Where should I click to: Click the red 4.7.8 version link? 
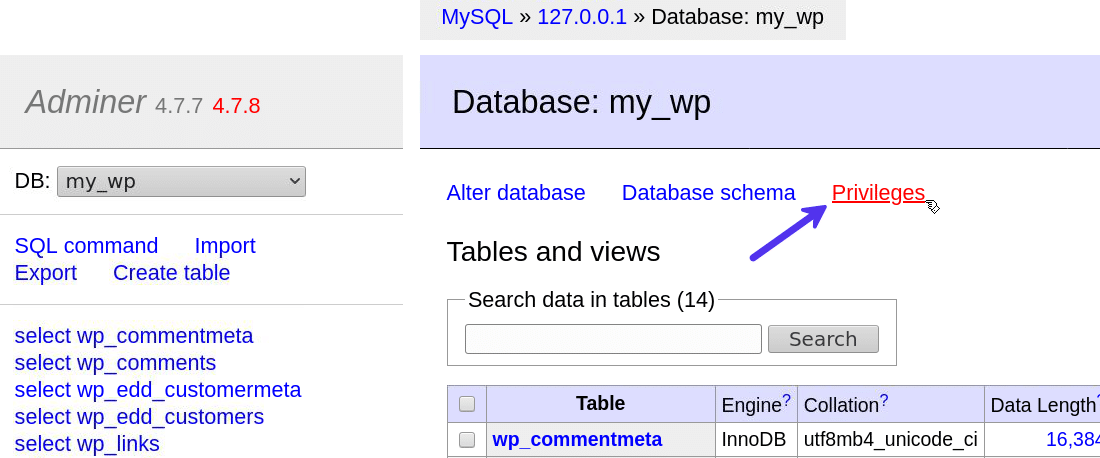click(236, 105)
